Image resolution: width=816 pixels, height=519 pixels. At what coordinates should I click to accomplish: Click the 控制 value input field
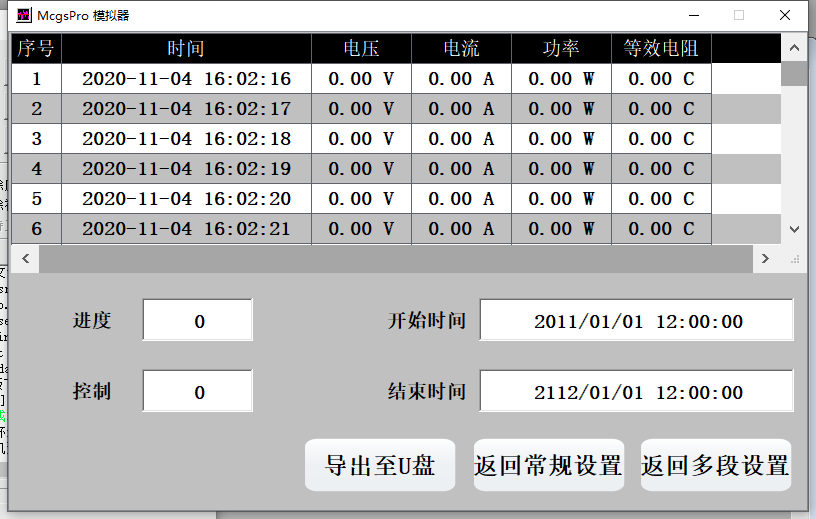(x=198, y=392)
